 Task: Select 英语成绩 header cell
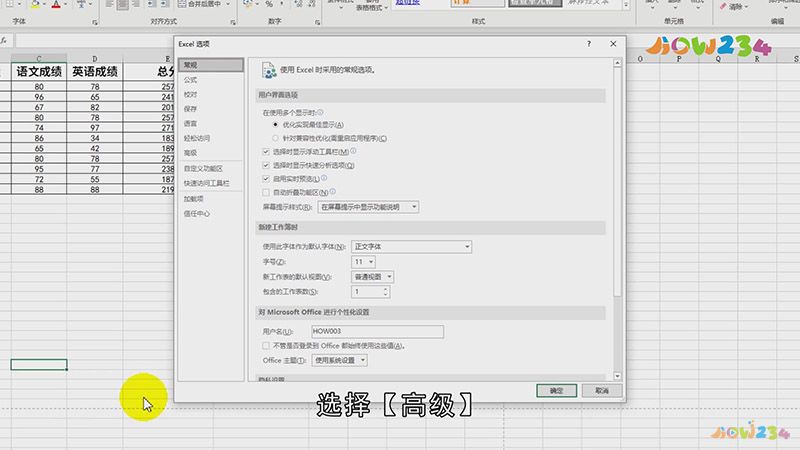click(x=95, y=71)
